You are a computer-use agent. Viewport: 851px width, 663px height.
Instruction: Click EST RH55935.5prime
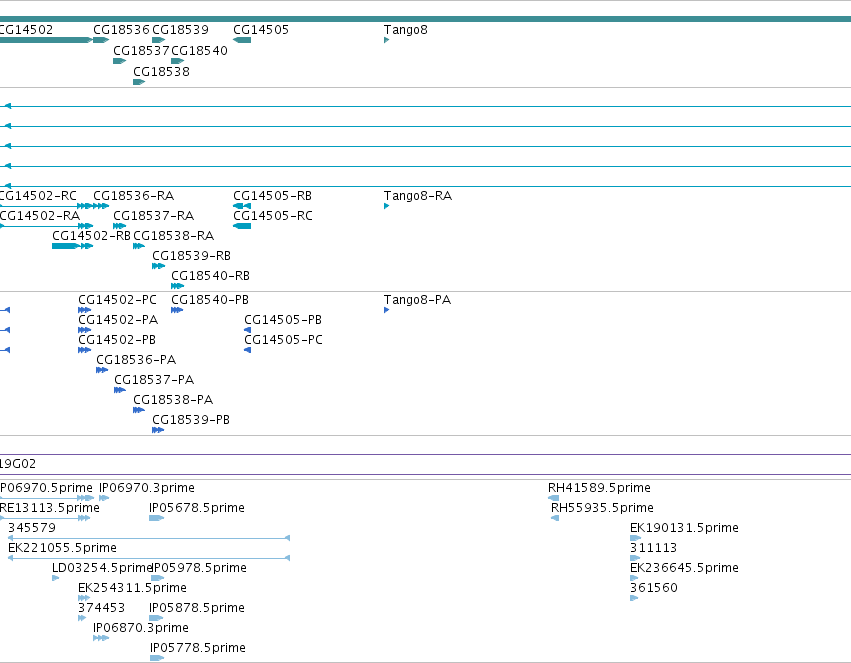(x=602, y=508)
